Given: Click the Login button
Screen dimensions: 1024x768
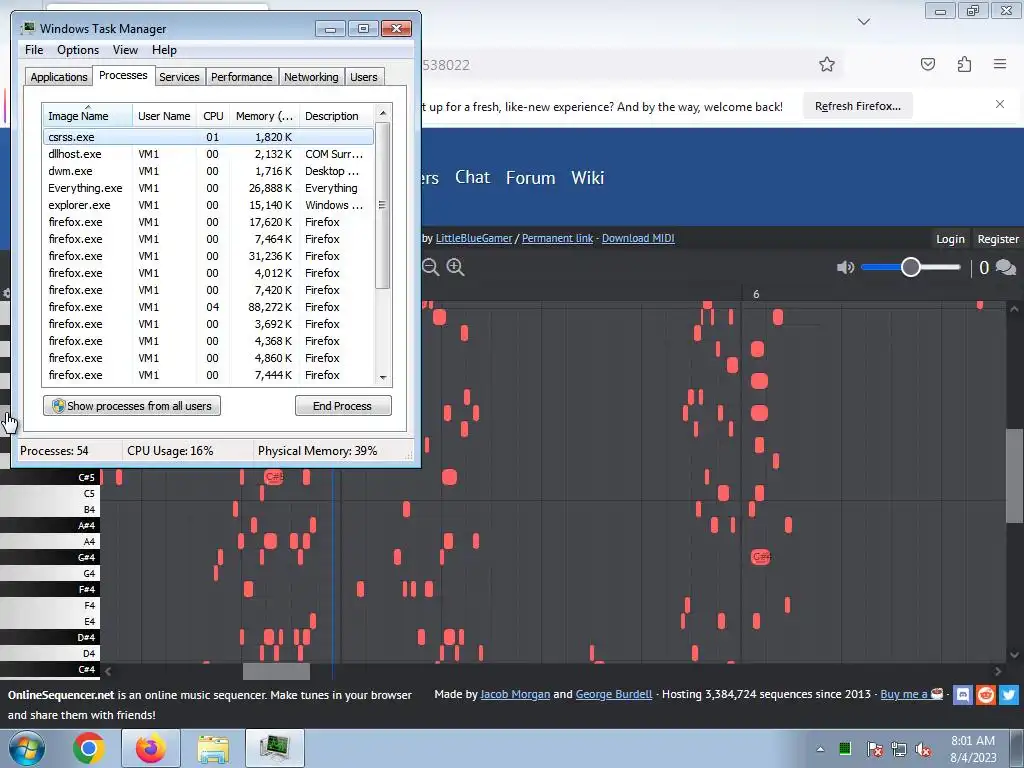Looking at the screenshot, I should [x=950, y=239].
